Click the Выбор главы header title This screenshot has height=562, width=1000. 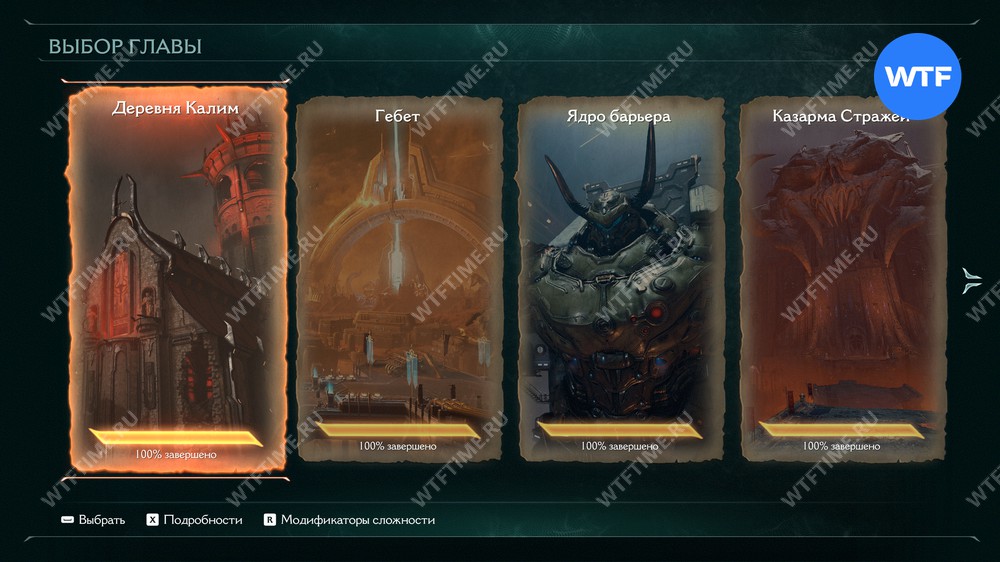[x=125, y=47]
